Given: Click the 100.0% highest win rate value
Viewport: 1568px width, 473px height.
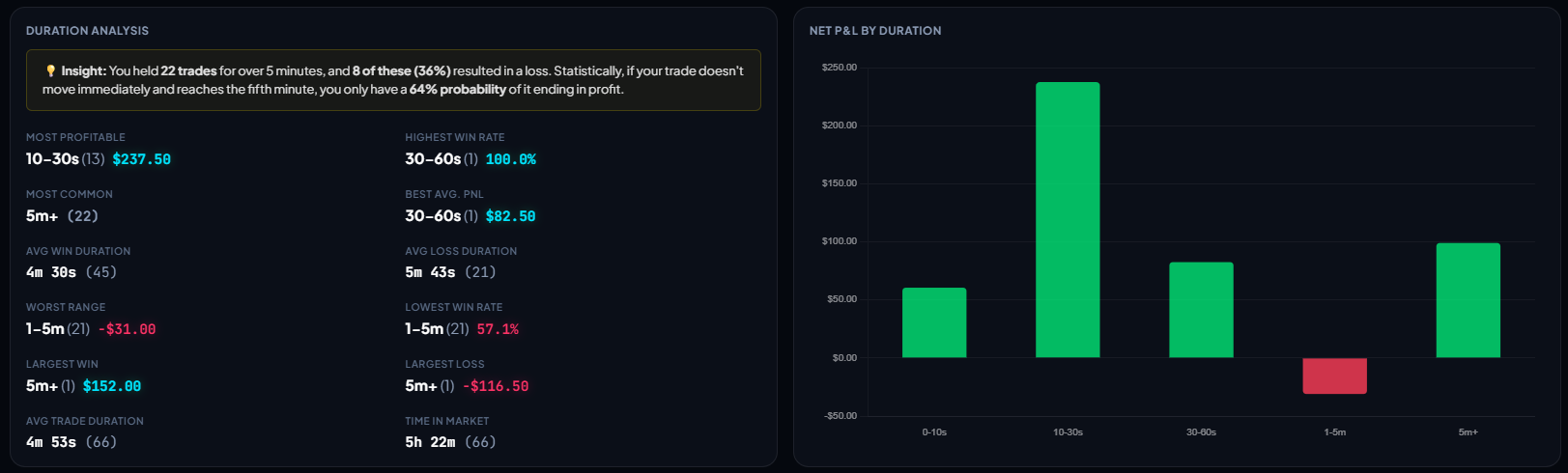Looking at the screenshot, I should pos(510,159).
